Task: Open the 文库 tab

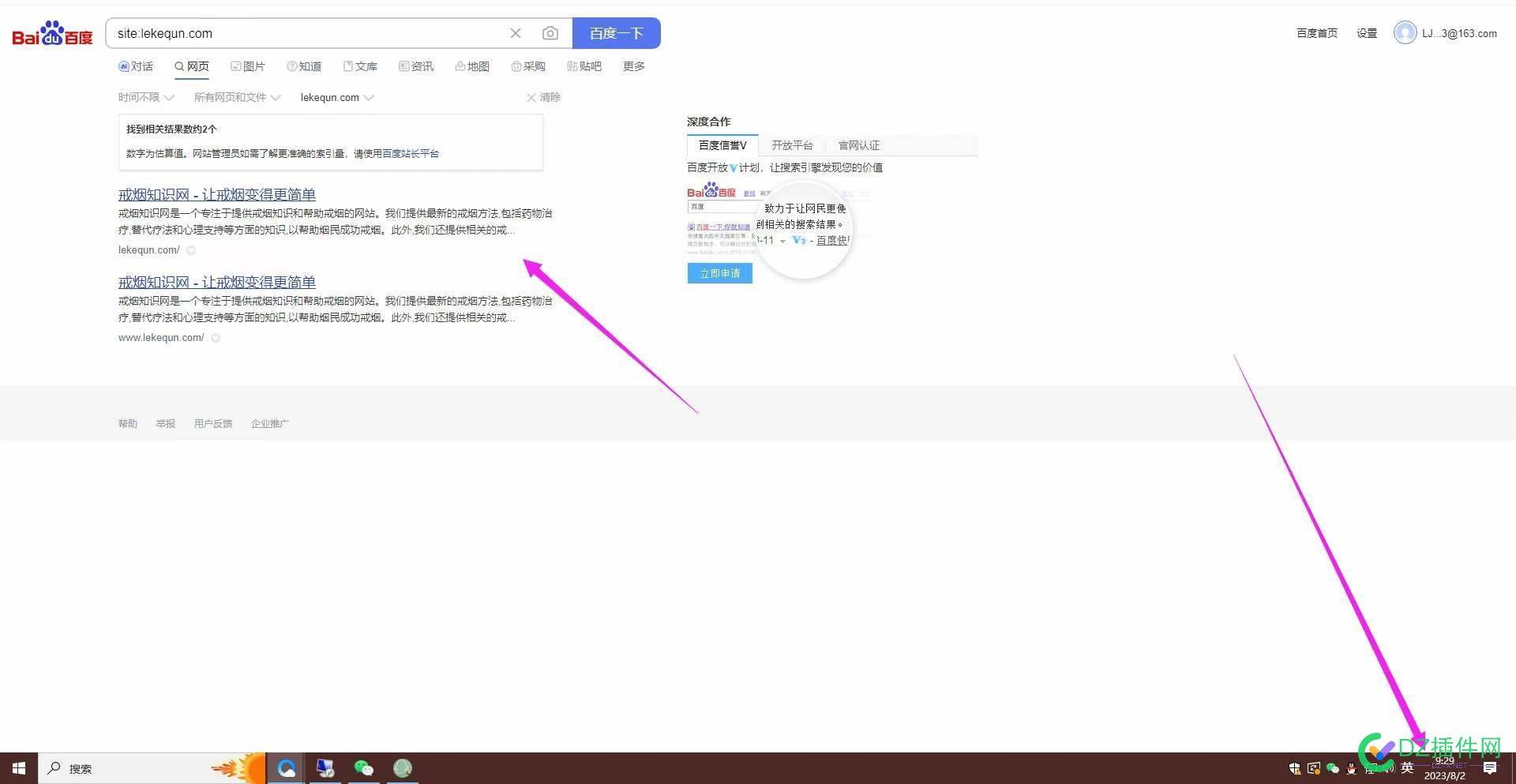Action: (x=360, y=66)
